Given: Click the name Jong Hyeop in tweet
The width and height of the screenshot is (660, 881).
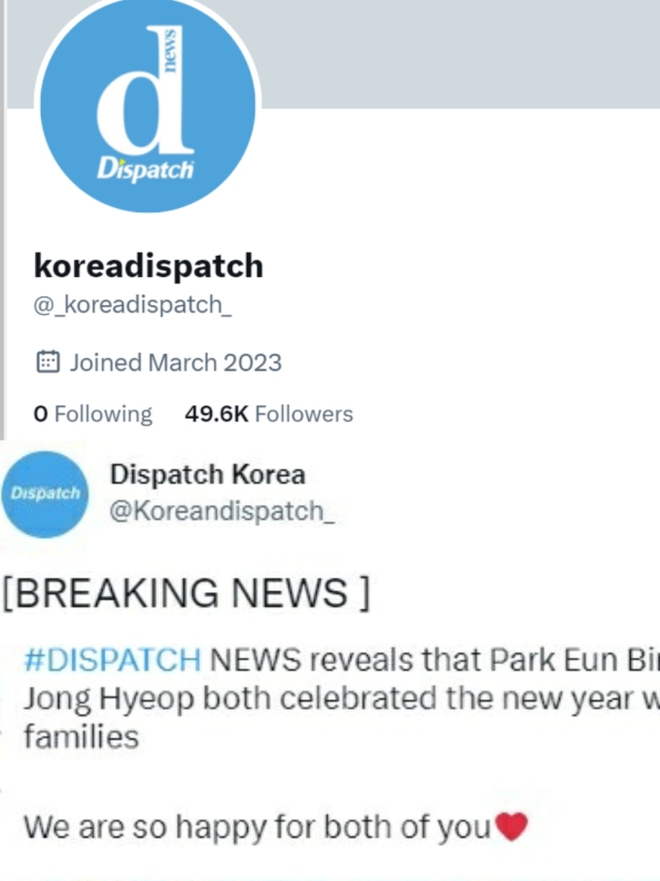Looking at the screenshot, I should pos(109,700).
